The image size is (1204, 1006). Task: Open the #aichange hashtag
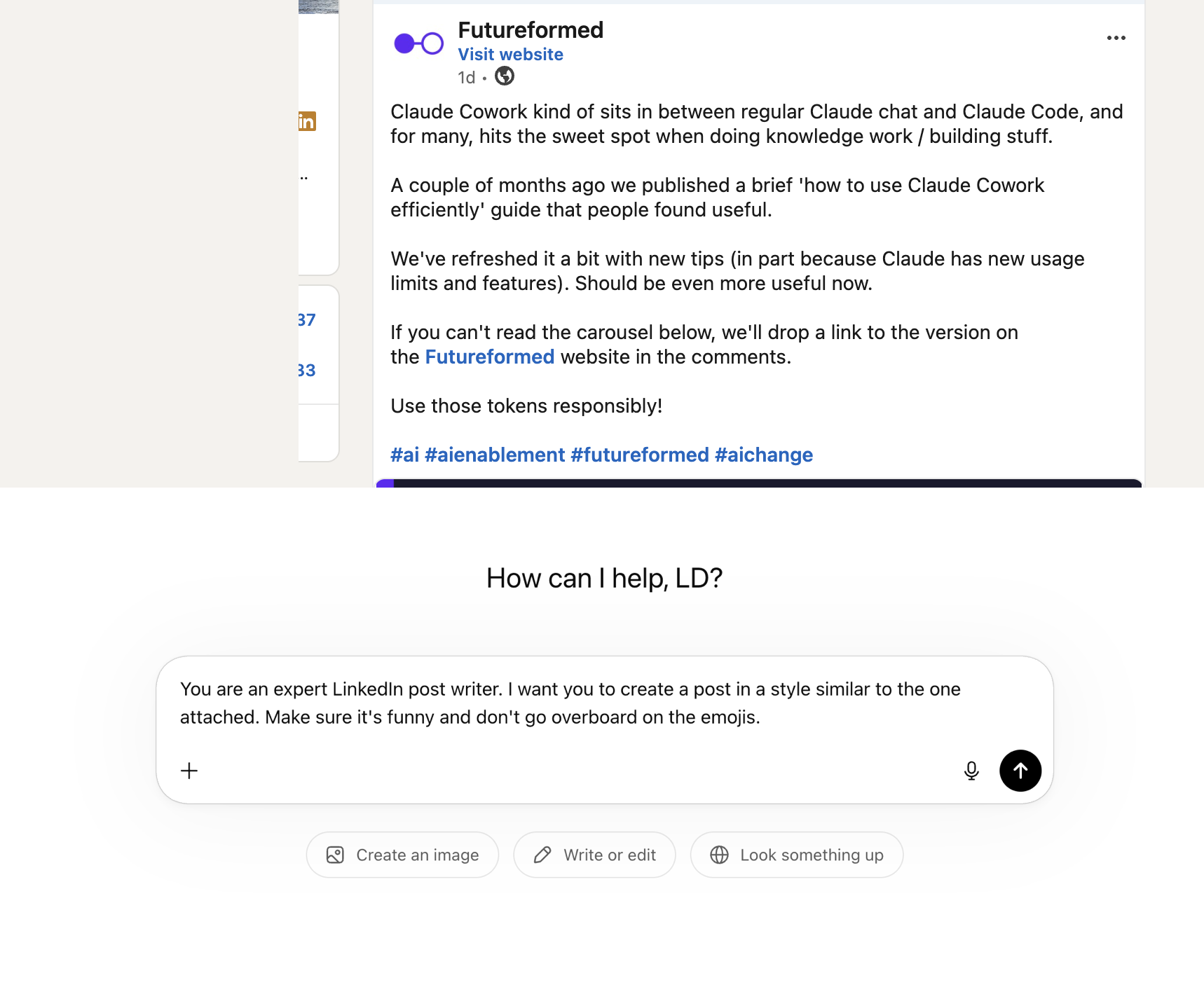tap(764, 455)
